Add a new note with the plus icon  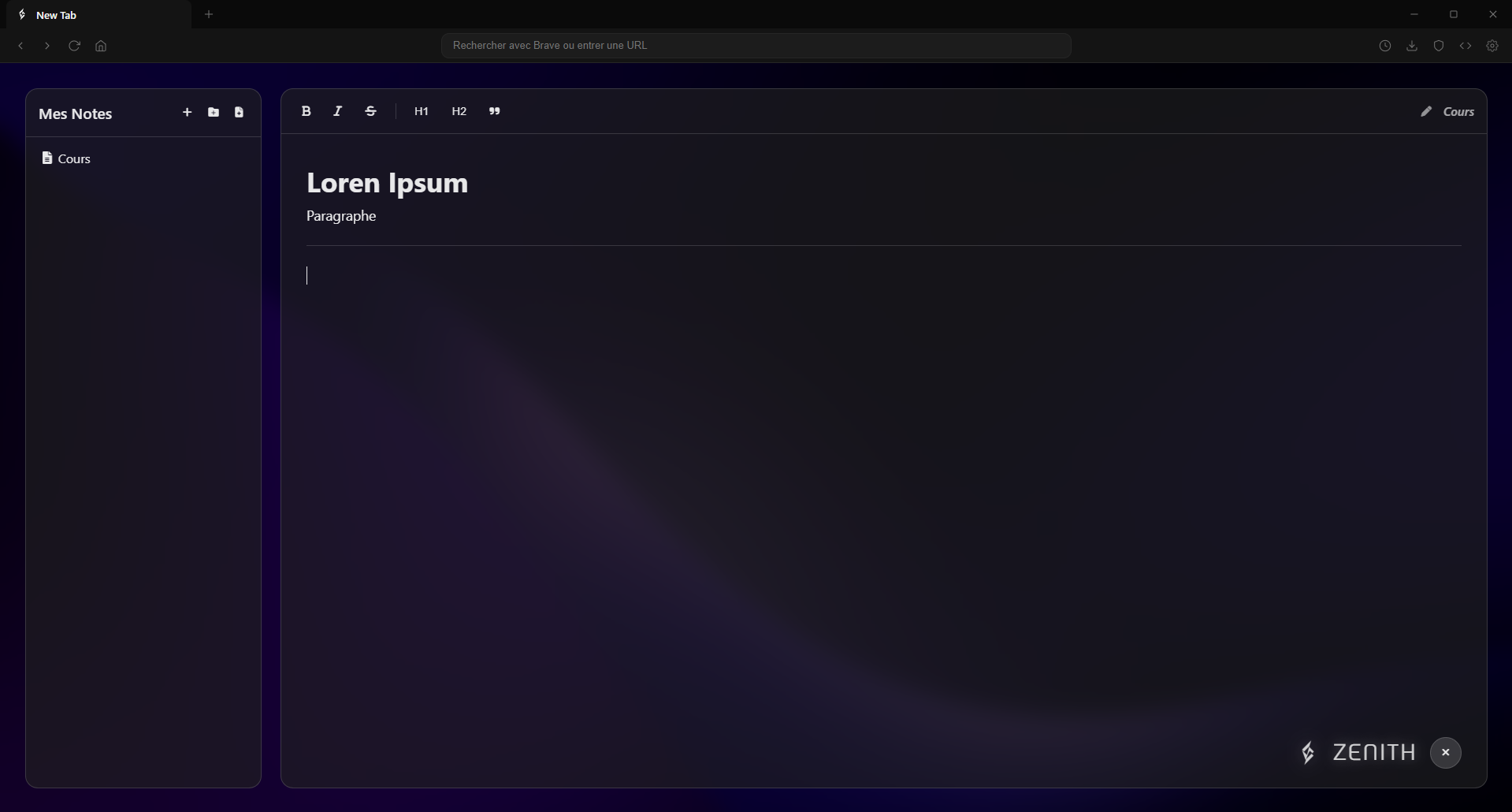pos(187,113)
